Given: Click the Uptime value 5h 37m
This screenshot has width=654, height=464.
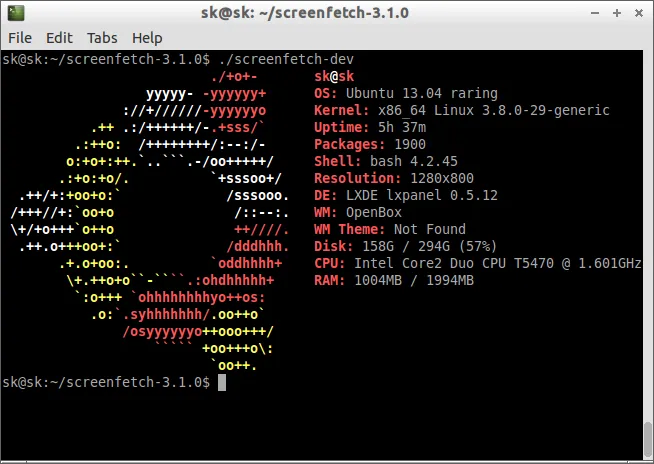Looking at the screenshot, I should [x=402, y=127].
